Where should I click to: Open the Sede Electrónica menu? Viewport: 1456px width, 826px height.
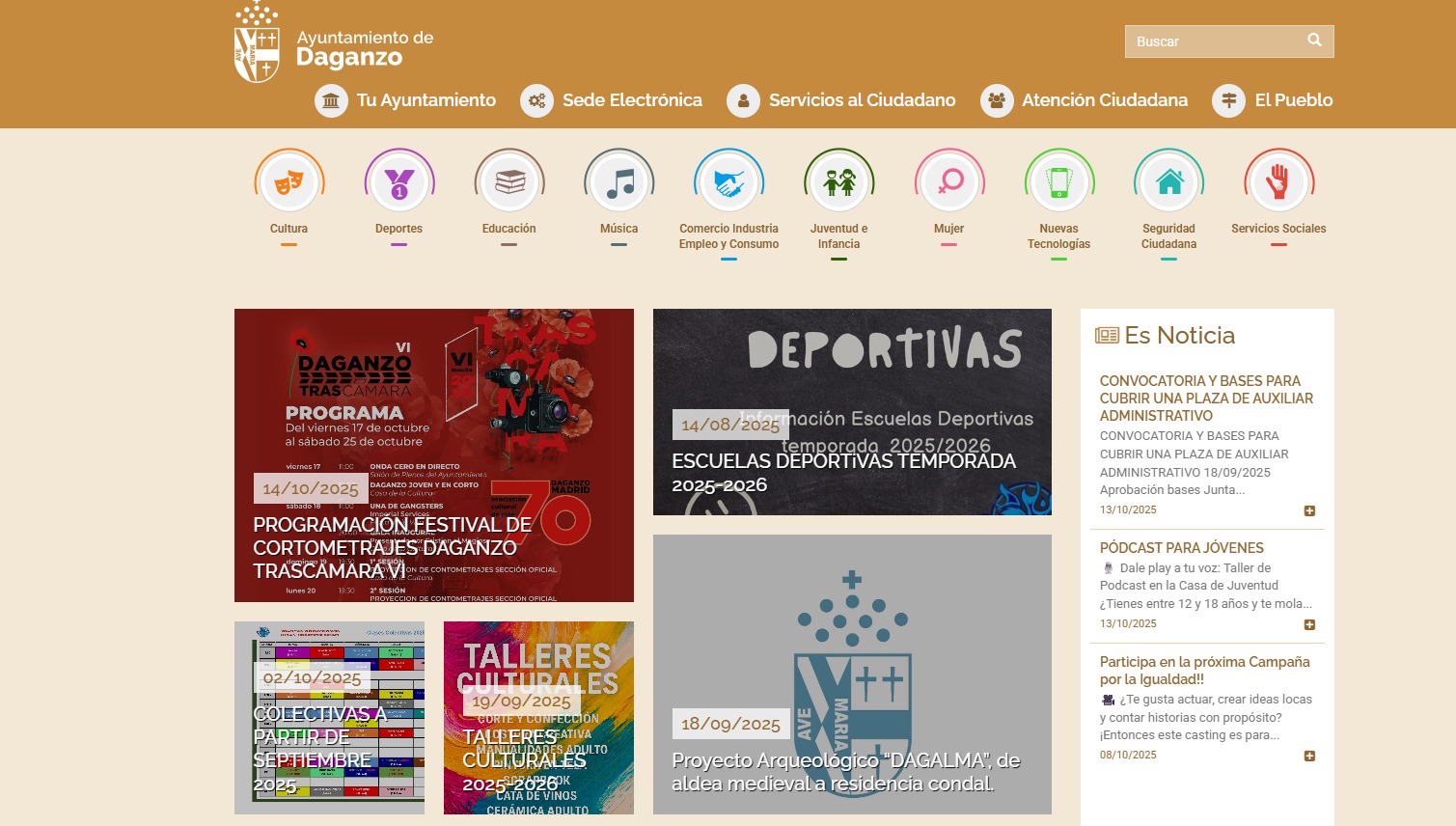[x=612, y=100]
